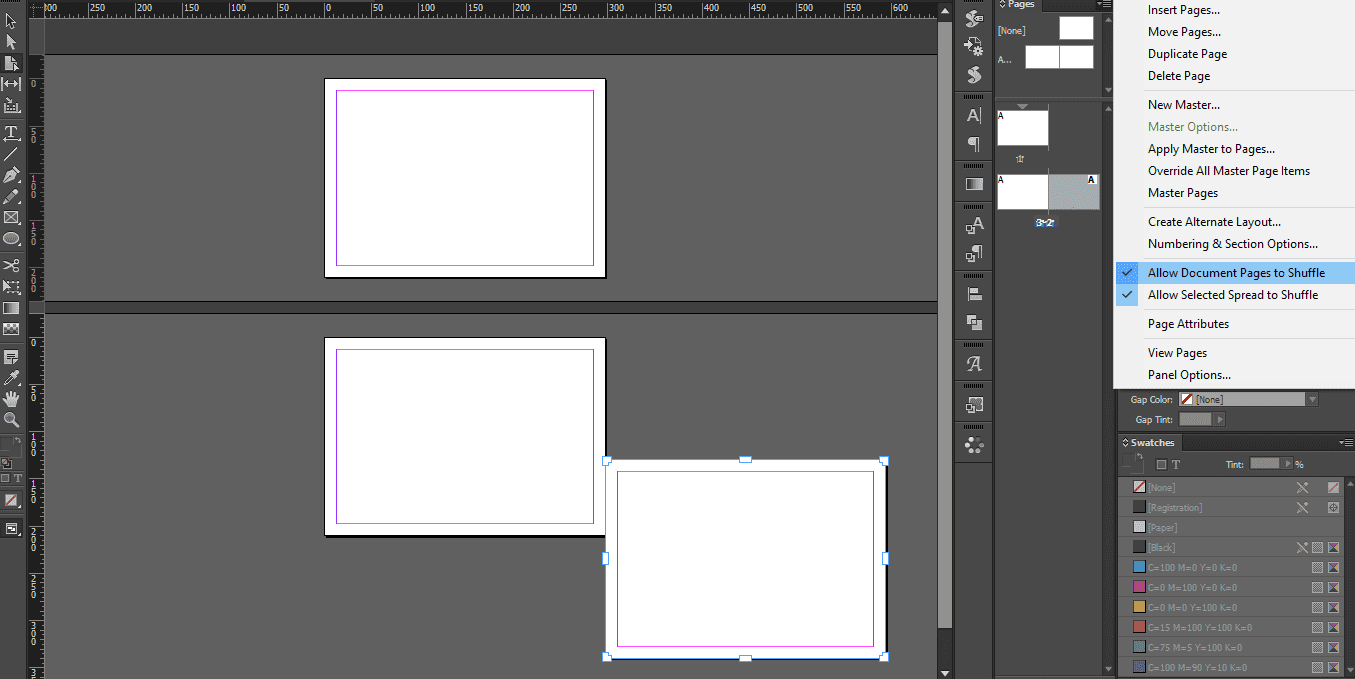
Task: Select the Eyedropper tool
Action: click(11, 378)
